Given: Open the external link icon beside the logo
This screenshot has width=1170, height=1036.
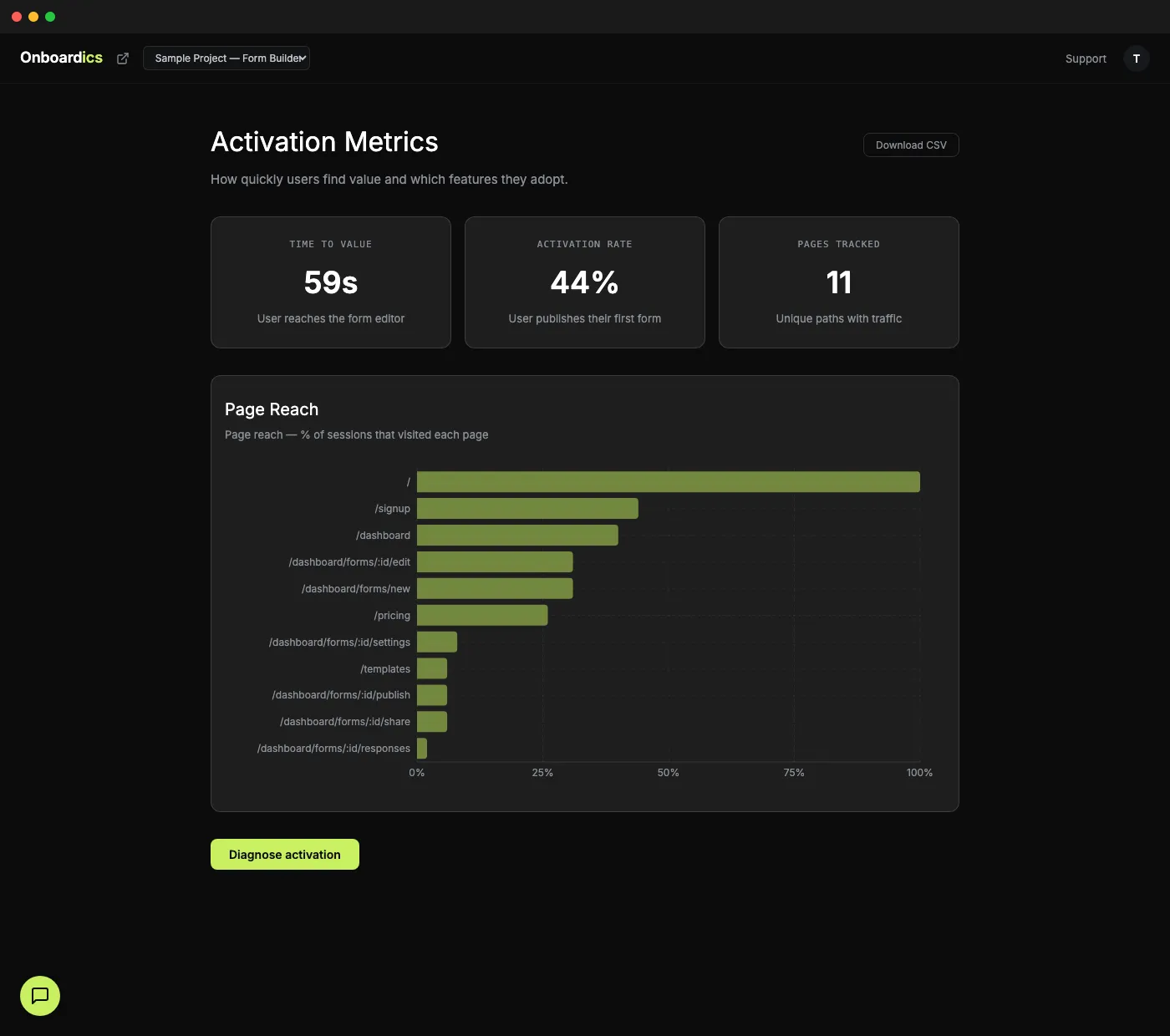Looking at the screenshot, I should click(122, 58).
